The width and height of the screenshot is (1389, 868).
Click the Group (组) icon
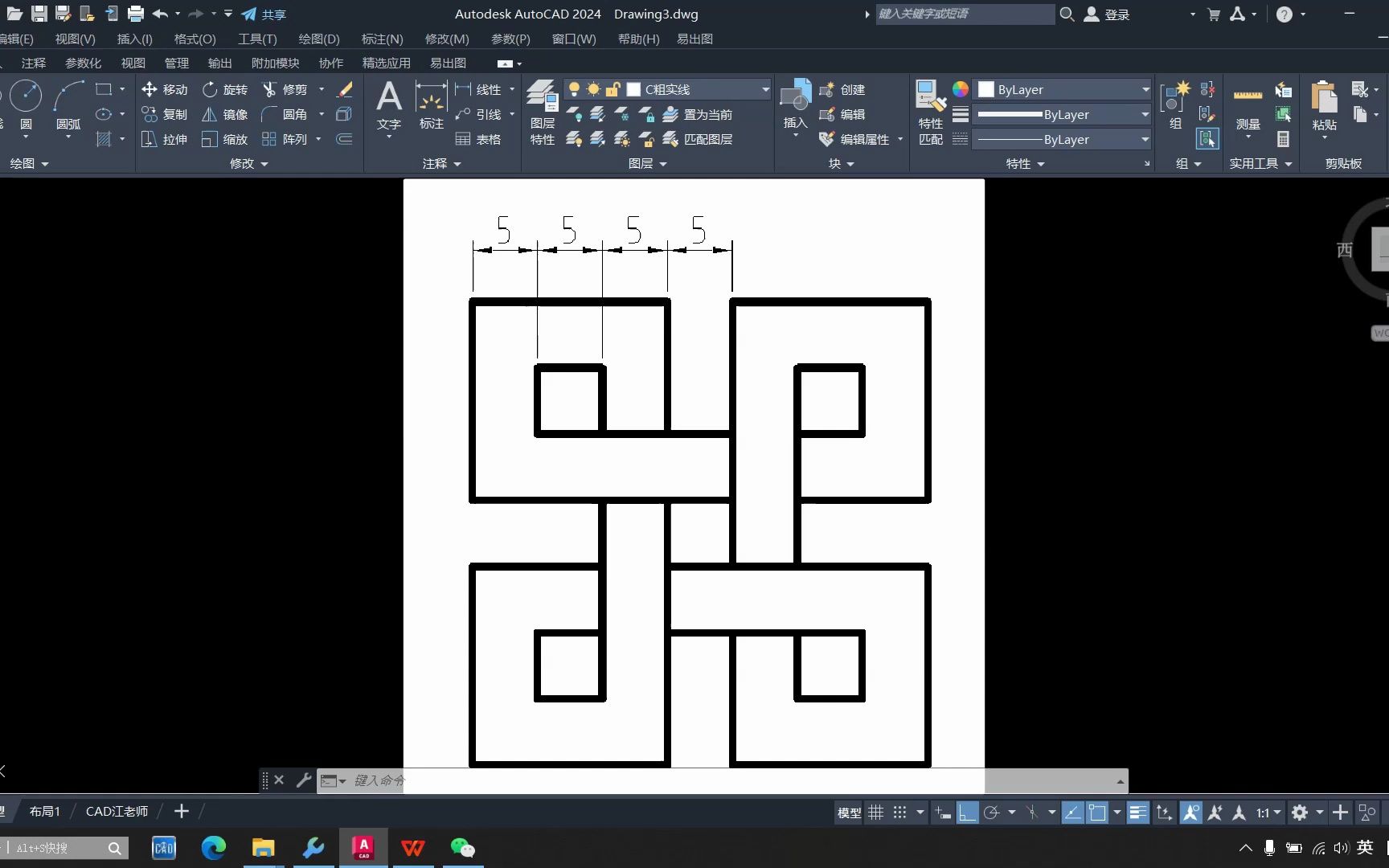(1176, 105)
